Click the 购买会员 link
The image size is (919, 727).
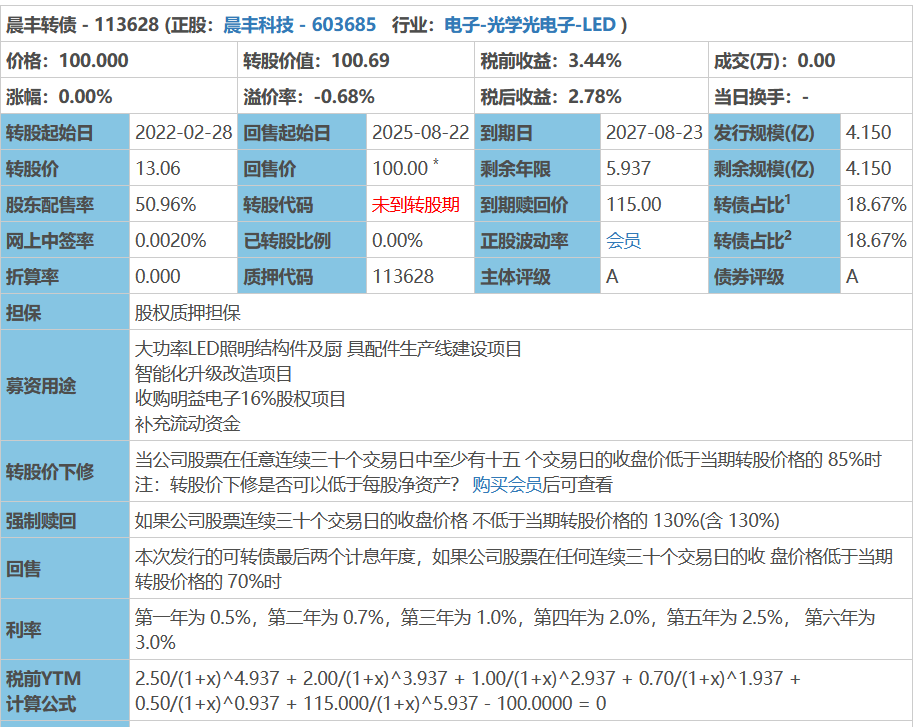point(507,484)
